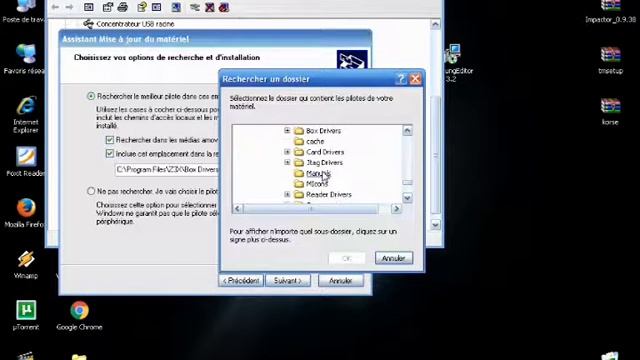Click the console tree view toolbar icon
Image resolution: width=640 pixels, height=360 pixels.
[x=89, y=7]
